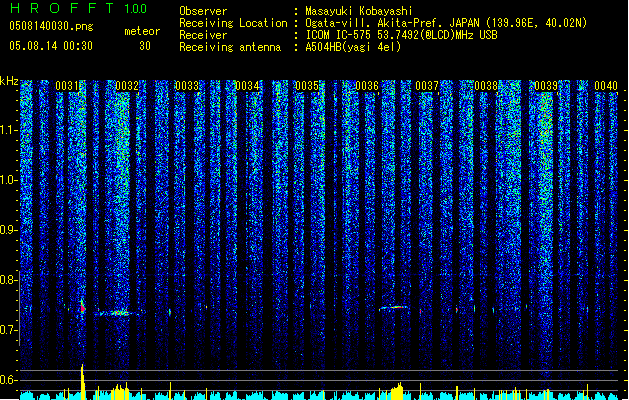The height and width of the screenshot is (400, 629).
Task: Click the 0033 time marker
Action: click(x=187, y=86)
